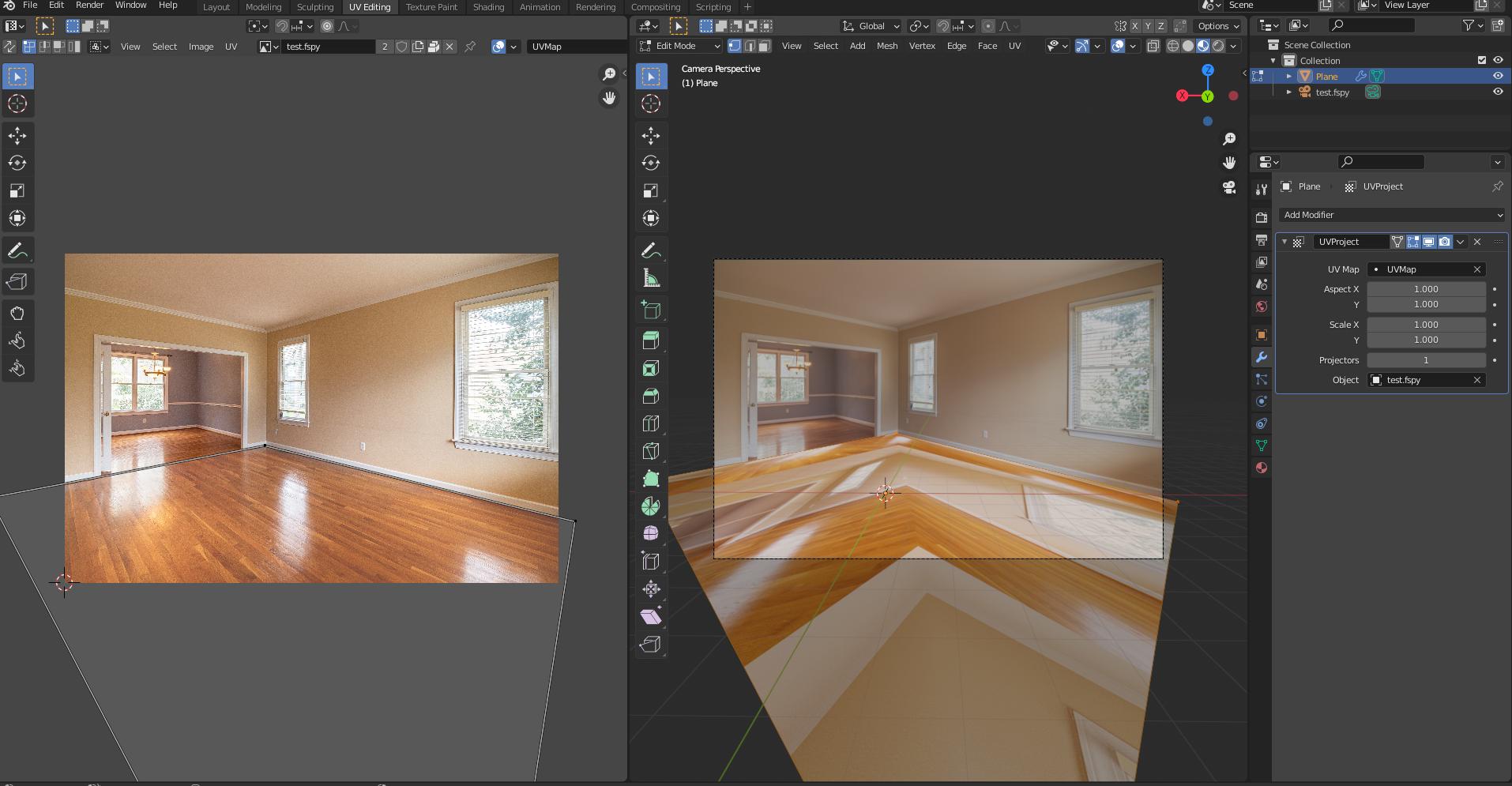Select the Shear tool
1512x786 pixels.
click(x=651, y=617)
